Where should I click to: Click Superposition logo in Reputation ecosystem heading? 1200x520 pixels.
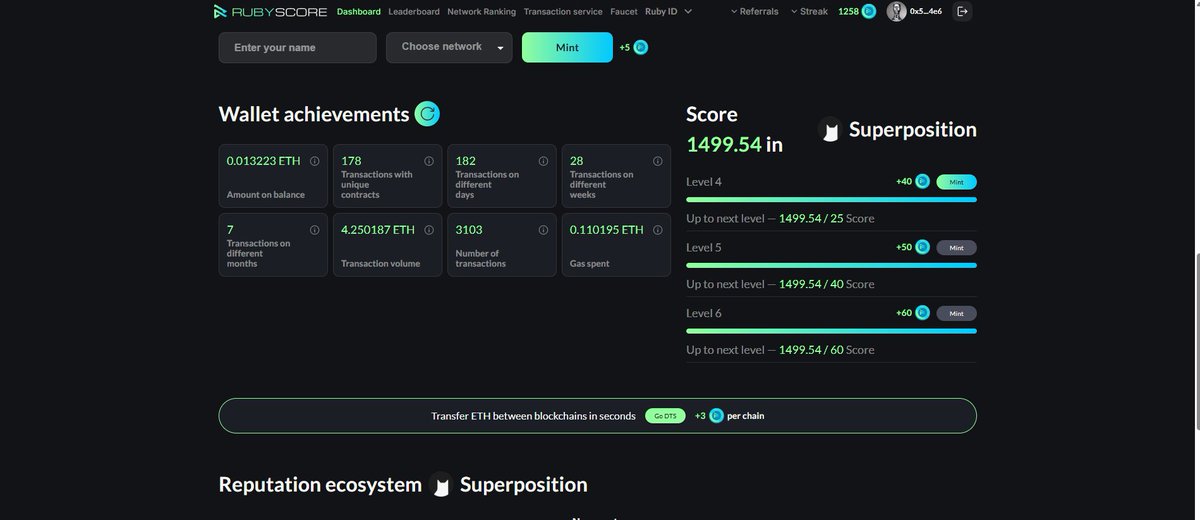point(441,485)
